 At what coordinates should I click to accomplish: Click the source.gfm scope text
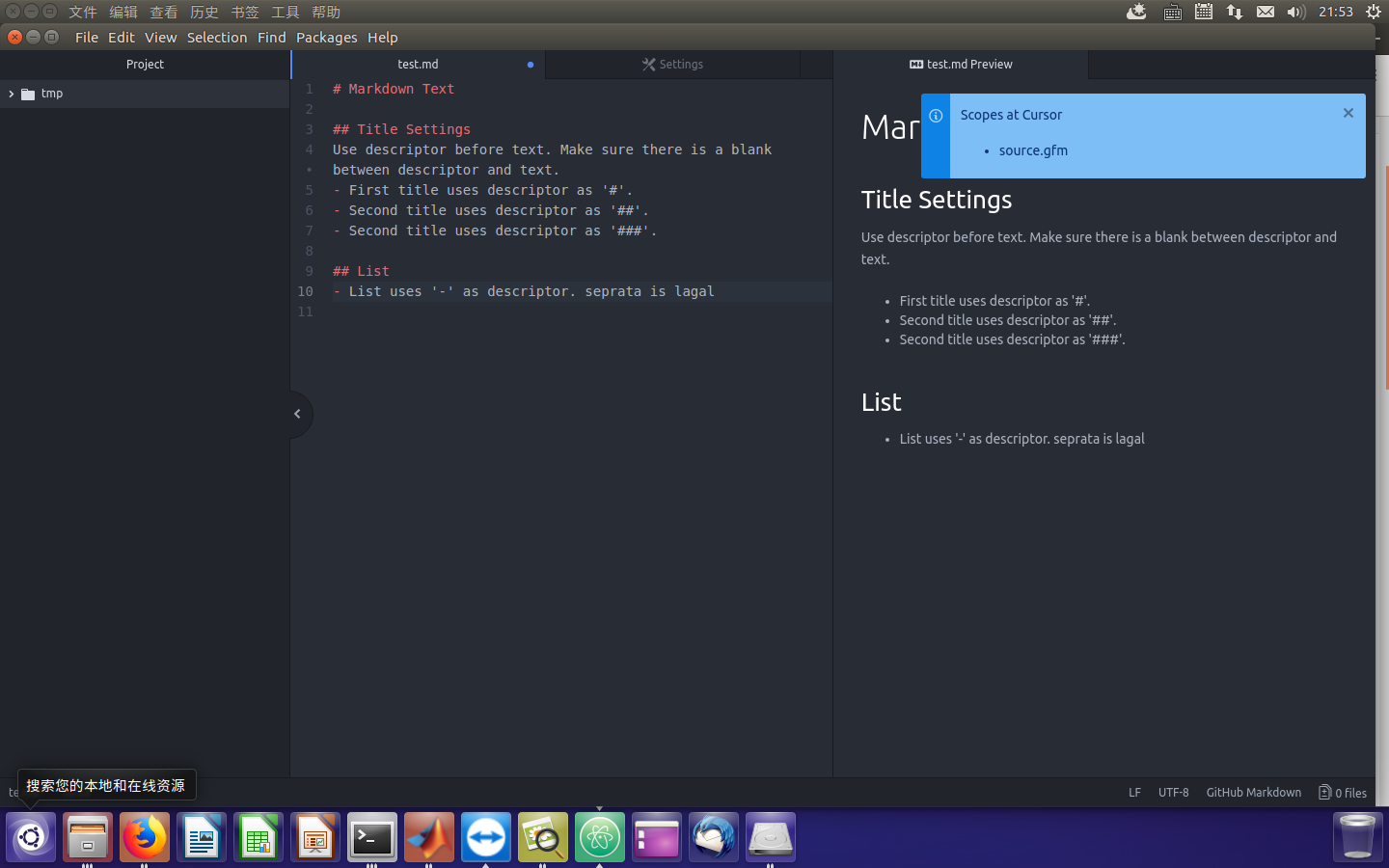coord(1033,150)
